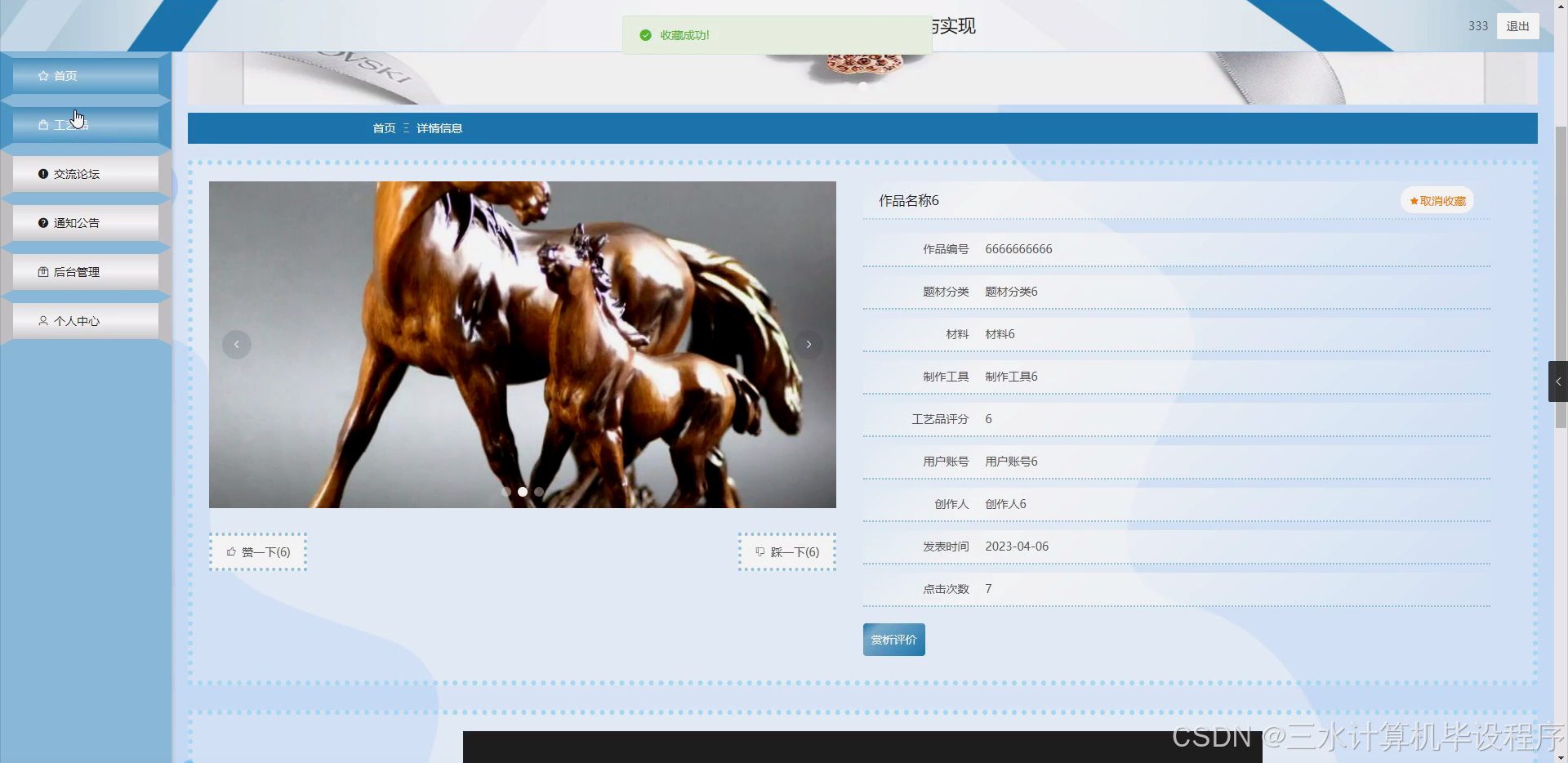Open 通知公告 from the sidebar menu
Screen dimensions: 1568x763
click(76, 222)
